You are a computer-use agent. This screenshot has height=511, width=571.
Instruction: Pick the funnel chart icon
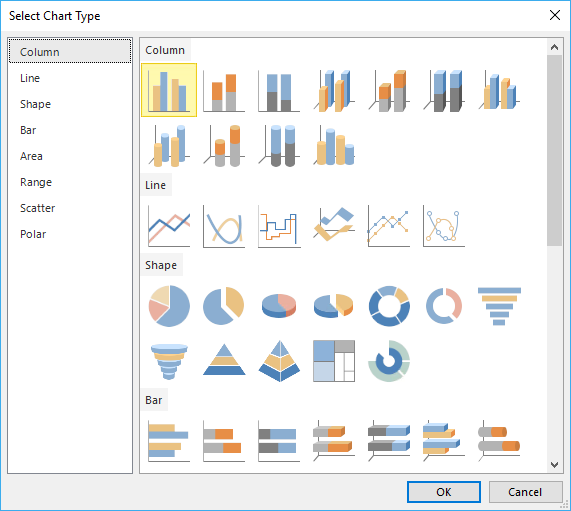499,306
